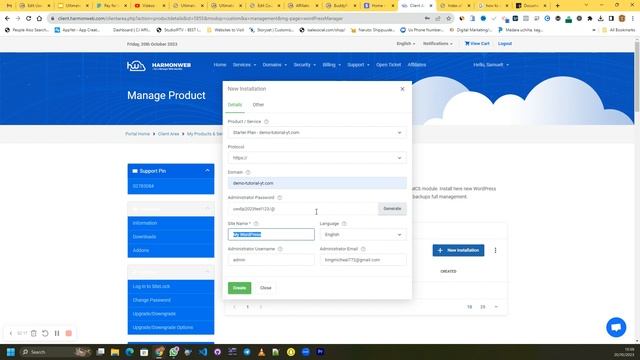The image size is (640, 360).
Task: Expand the Domains menu
Action: point(274,65)
